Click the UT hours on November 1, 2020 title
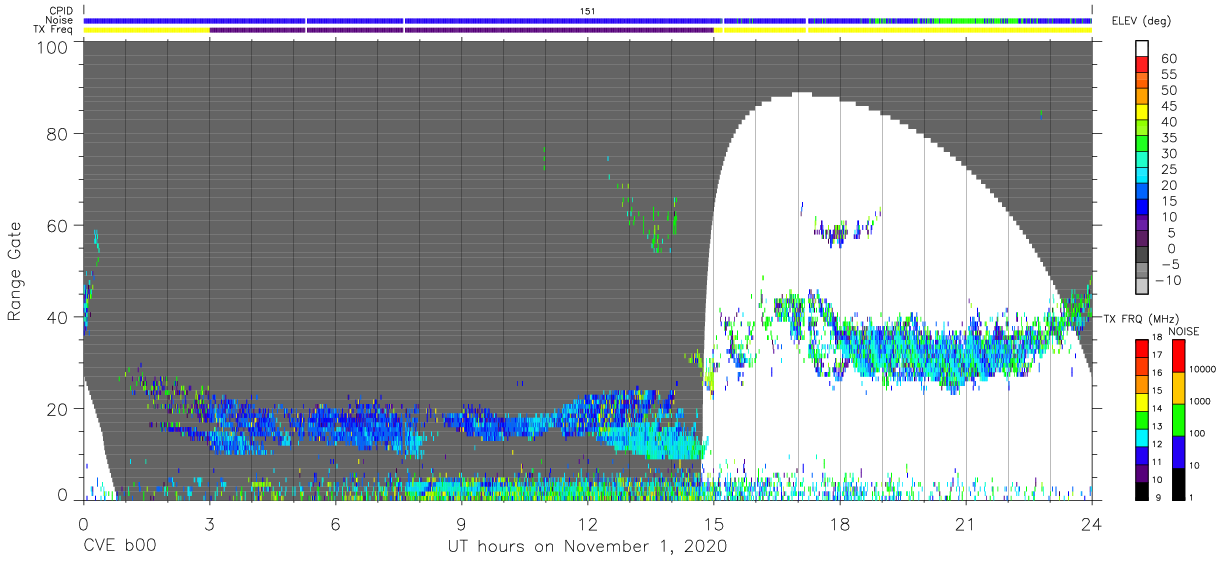The image size is (1228, 567). point(587,546)
